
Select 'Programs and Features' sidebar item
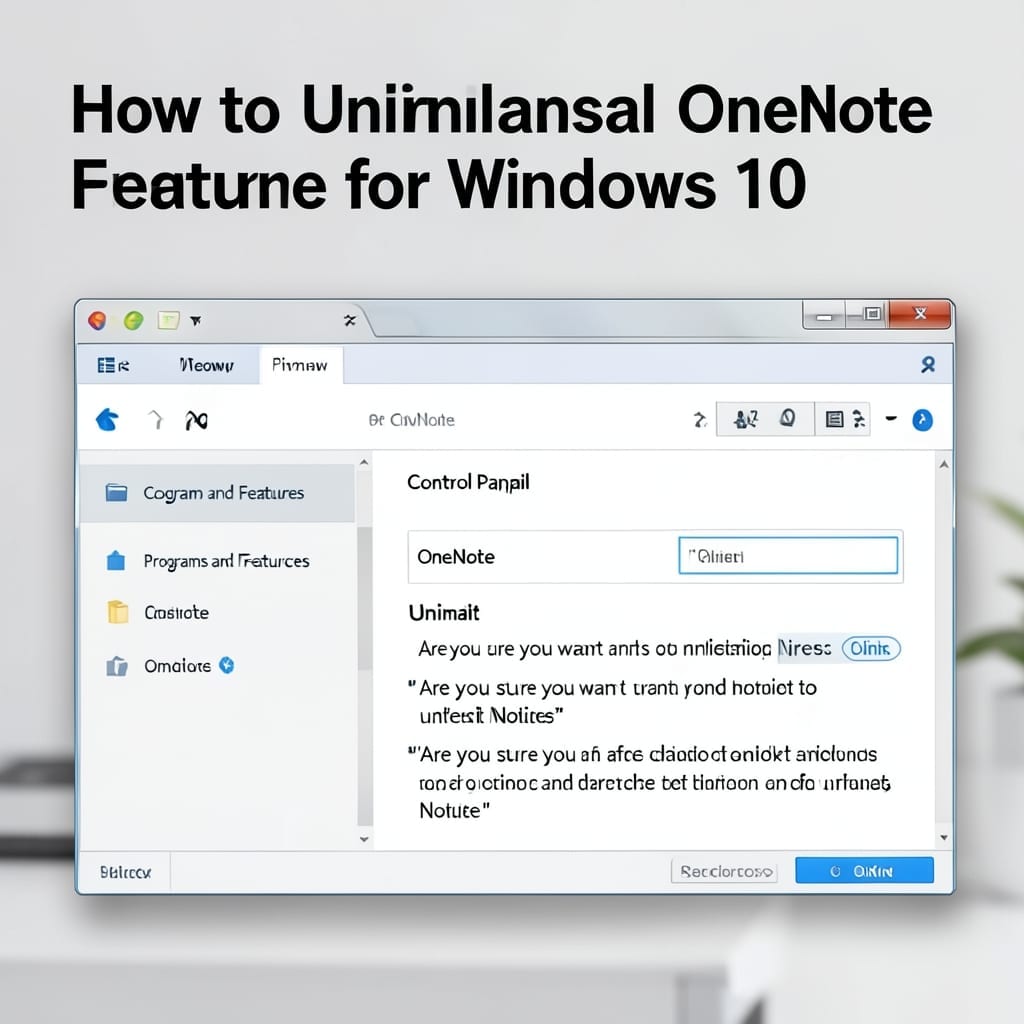(226, 561)
